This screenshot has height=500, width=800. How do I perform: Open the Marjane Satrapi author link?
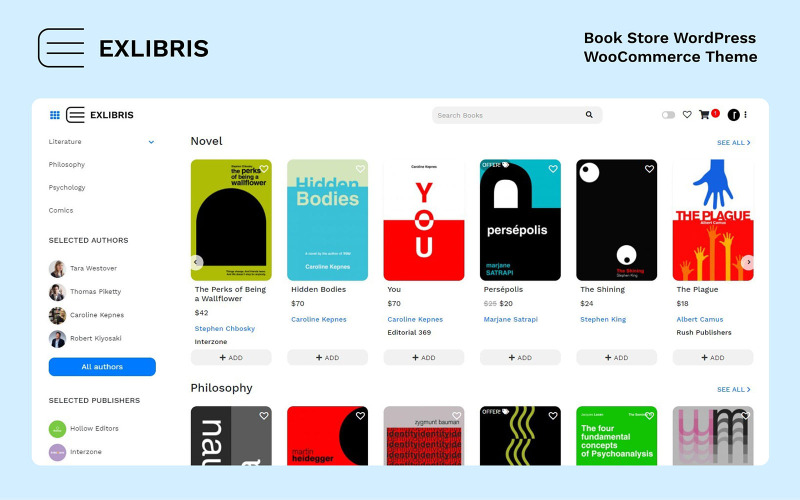511,319
